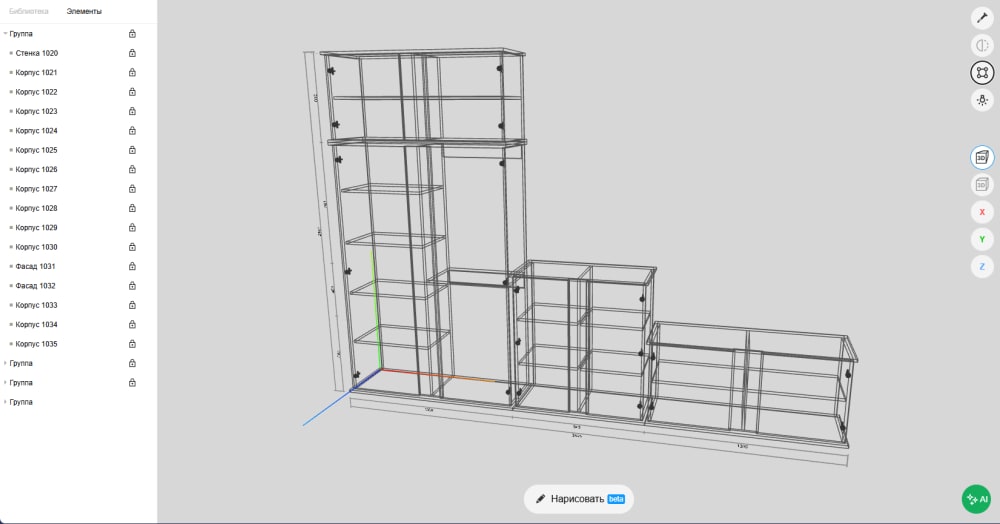This screenshot has width=1000, height=524.
Task: Select Стенка 1020 in the tree
Action: coord(36,53)
